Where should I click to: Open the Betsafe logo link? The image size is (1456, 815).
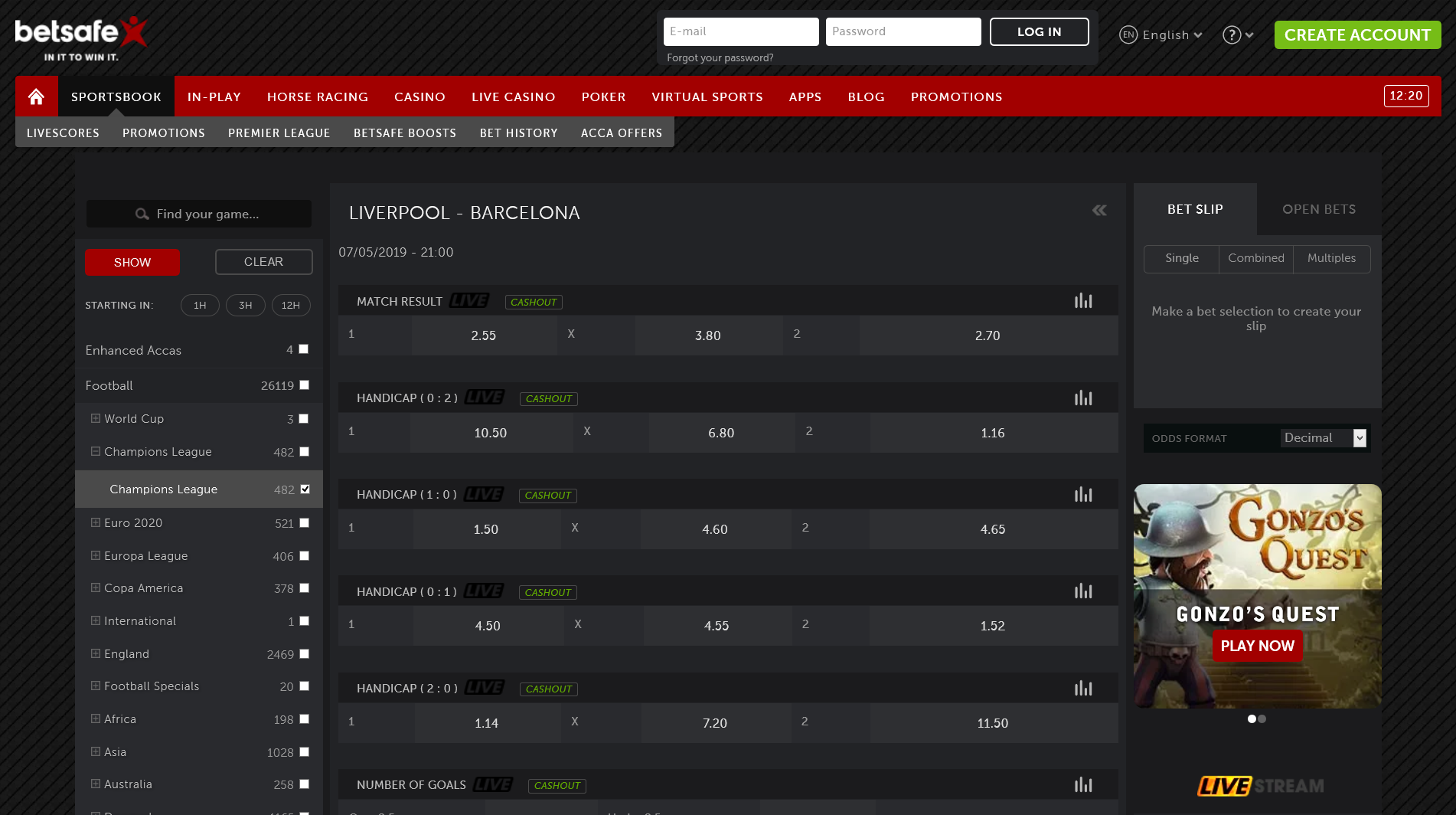point(81,38)
